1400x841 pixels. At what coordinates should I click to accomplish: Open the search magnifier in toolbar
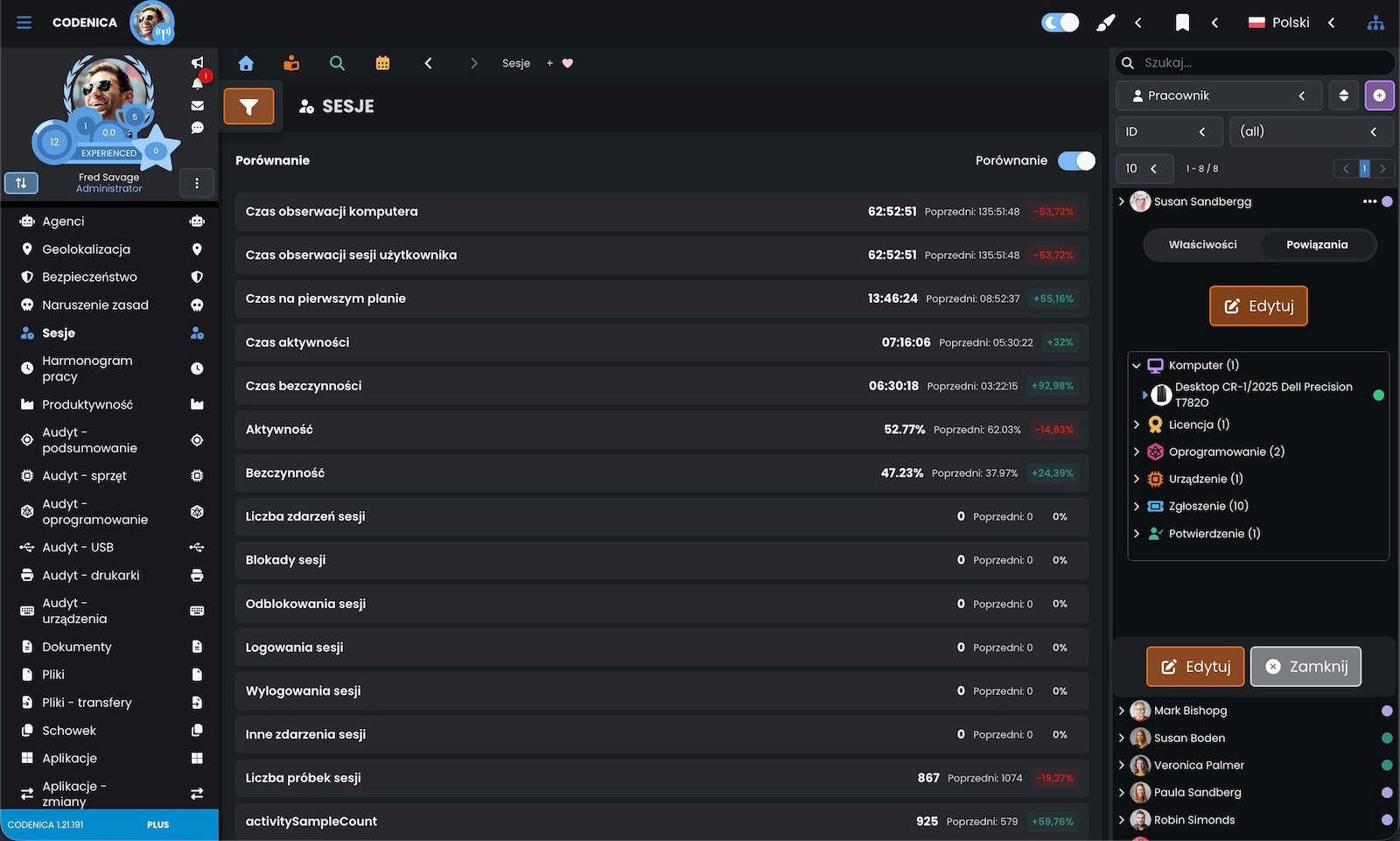click(337, 63)
